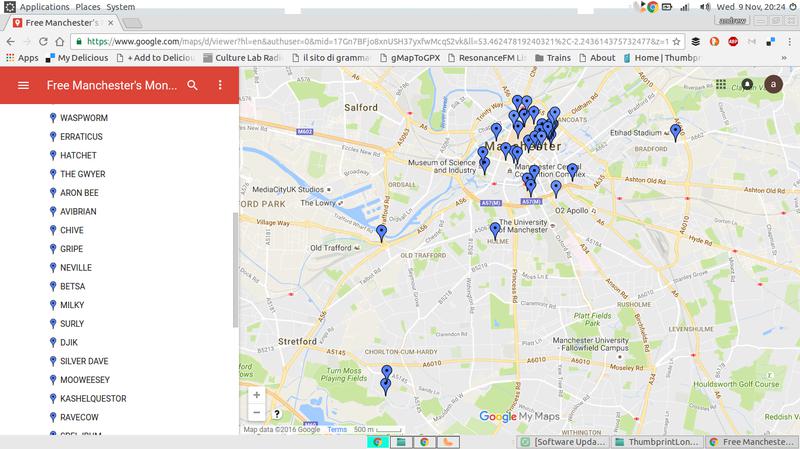Reload the page with the refresh icon
This screenshot has width=800, height=449.
click(43, 41)
